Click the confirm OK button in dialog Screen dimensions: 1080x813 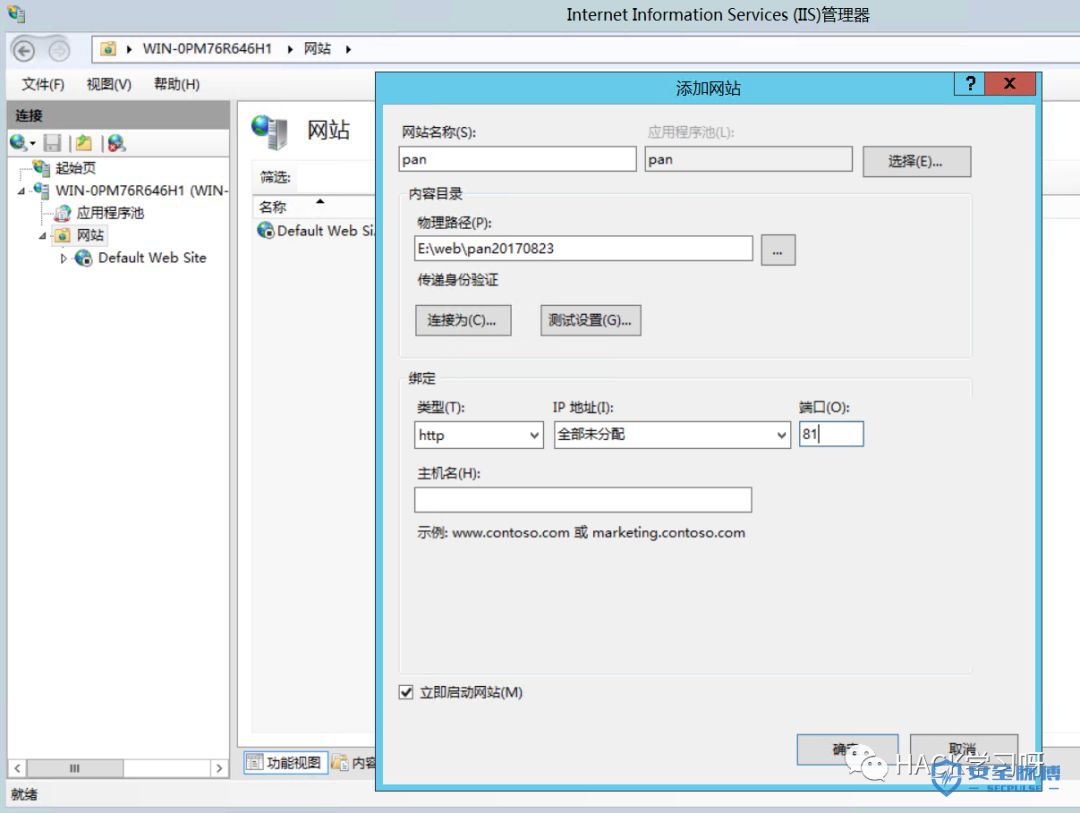coord(847,749)
